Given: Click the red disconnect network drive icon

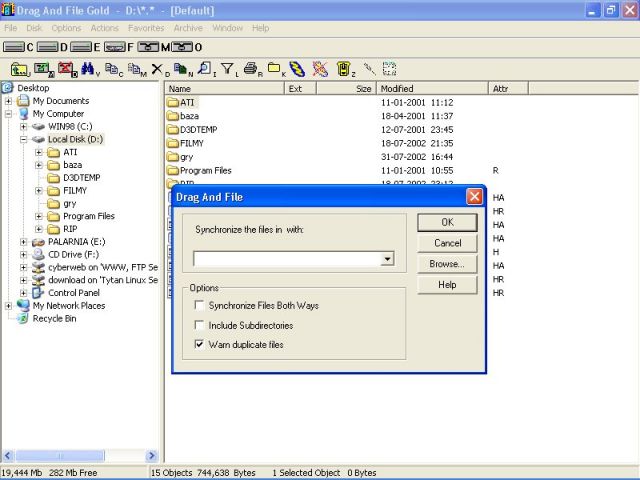Looking at the screenshot, I should click(x=66, y=69).
